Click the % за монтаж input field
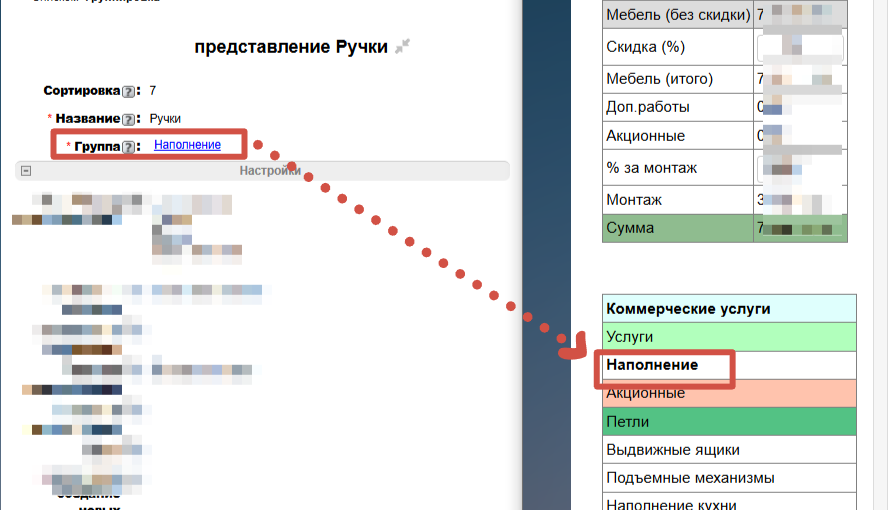888x510 pixels. click(x=799, y=168)
